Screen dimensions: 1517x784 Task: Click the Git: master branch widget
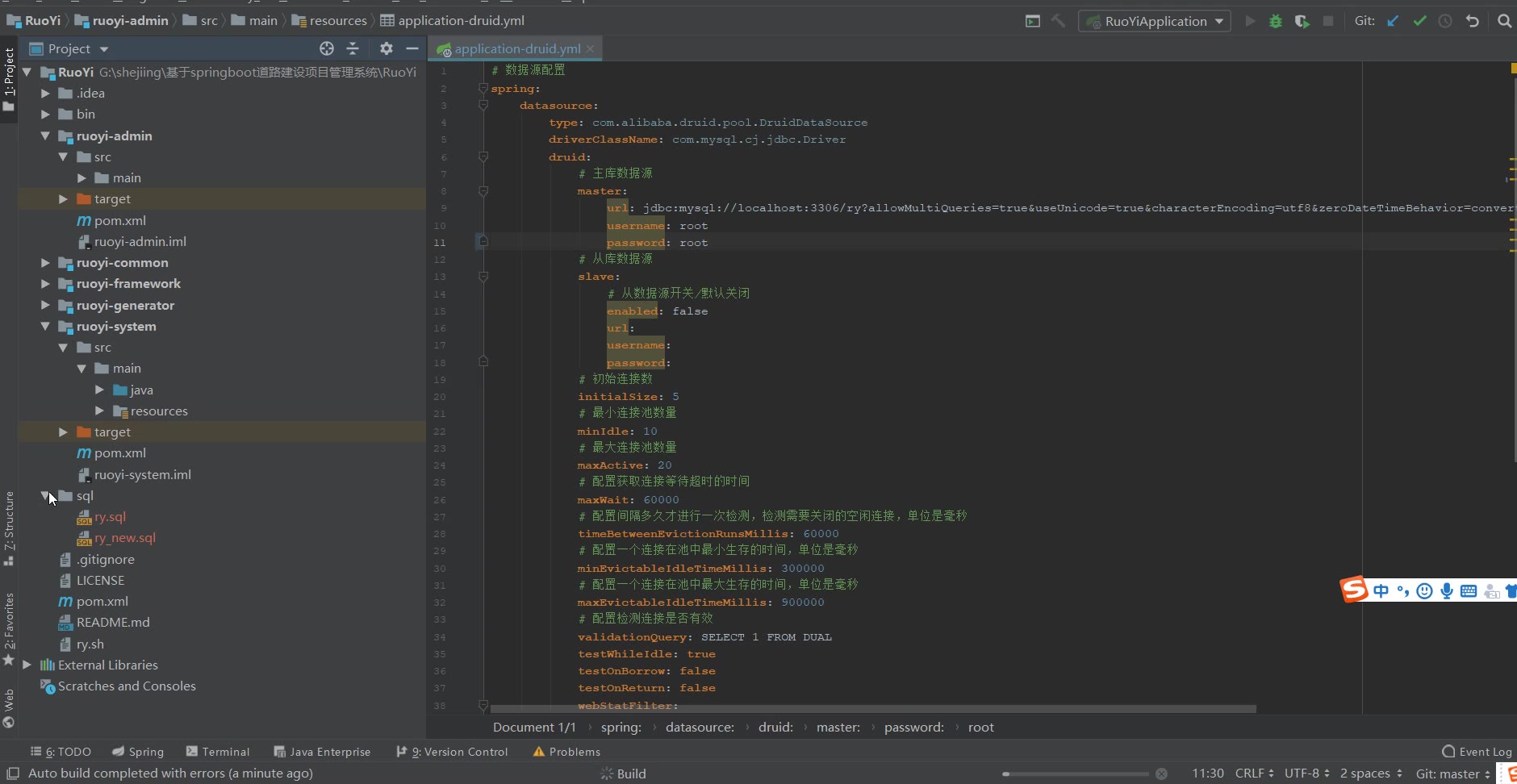coord(1452,774)
